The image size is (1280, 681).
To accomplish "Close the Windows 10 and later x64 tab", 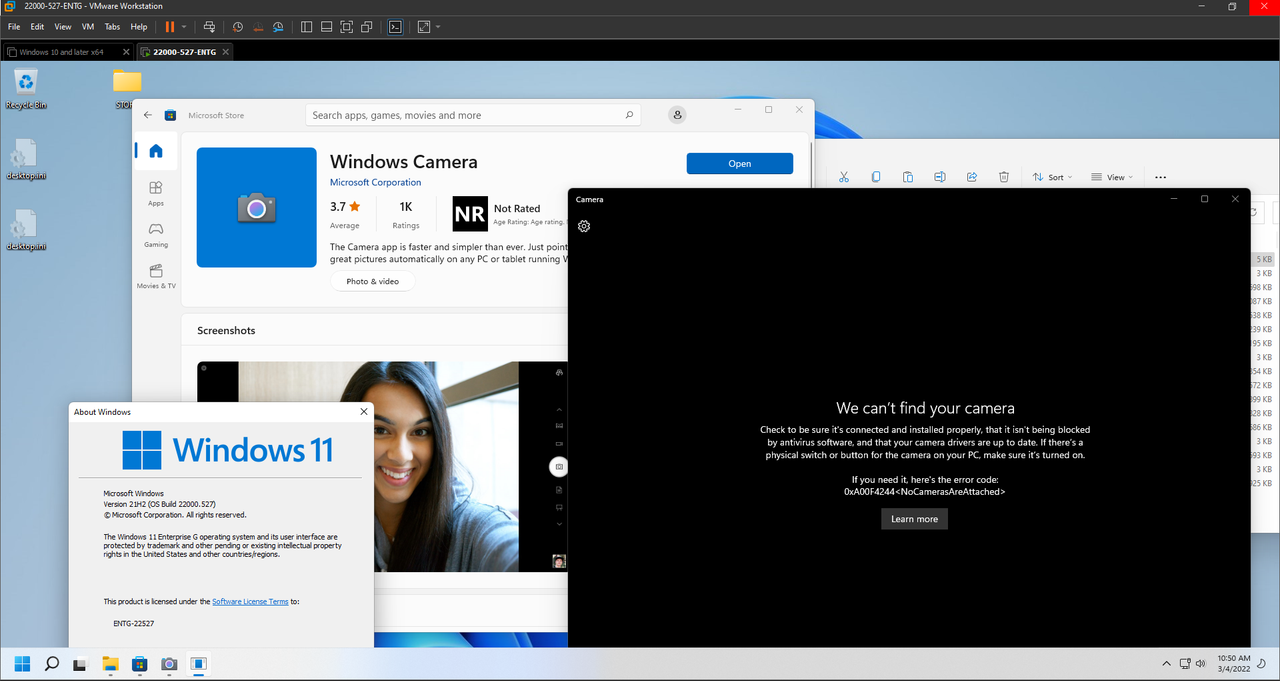I will click(126, 52).
